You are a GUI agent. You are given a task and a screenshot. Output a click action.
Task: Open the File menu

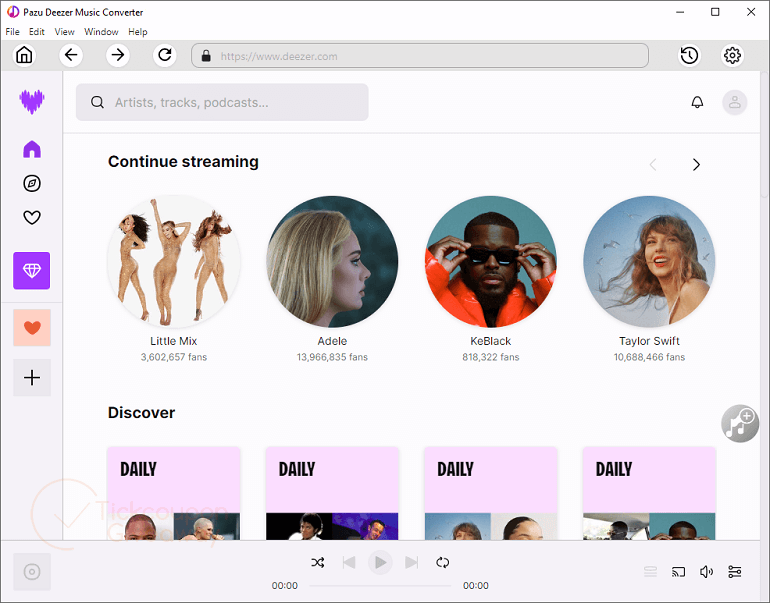coord(12,31)
